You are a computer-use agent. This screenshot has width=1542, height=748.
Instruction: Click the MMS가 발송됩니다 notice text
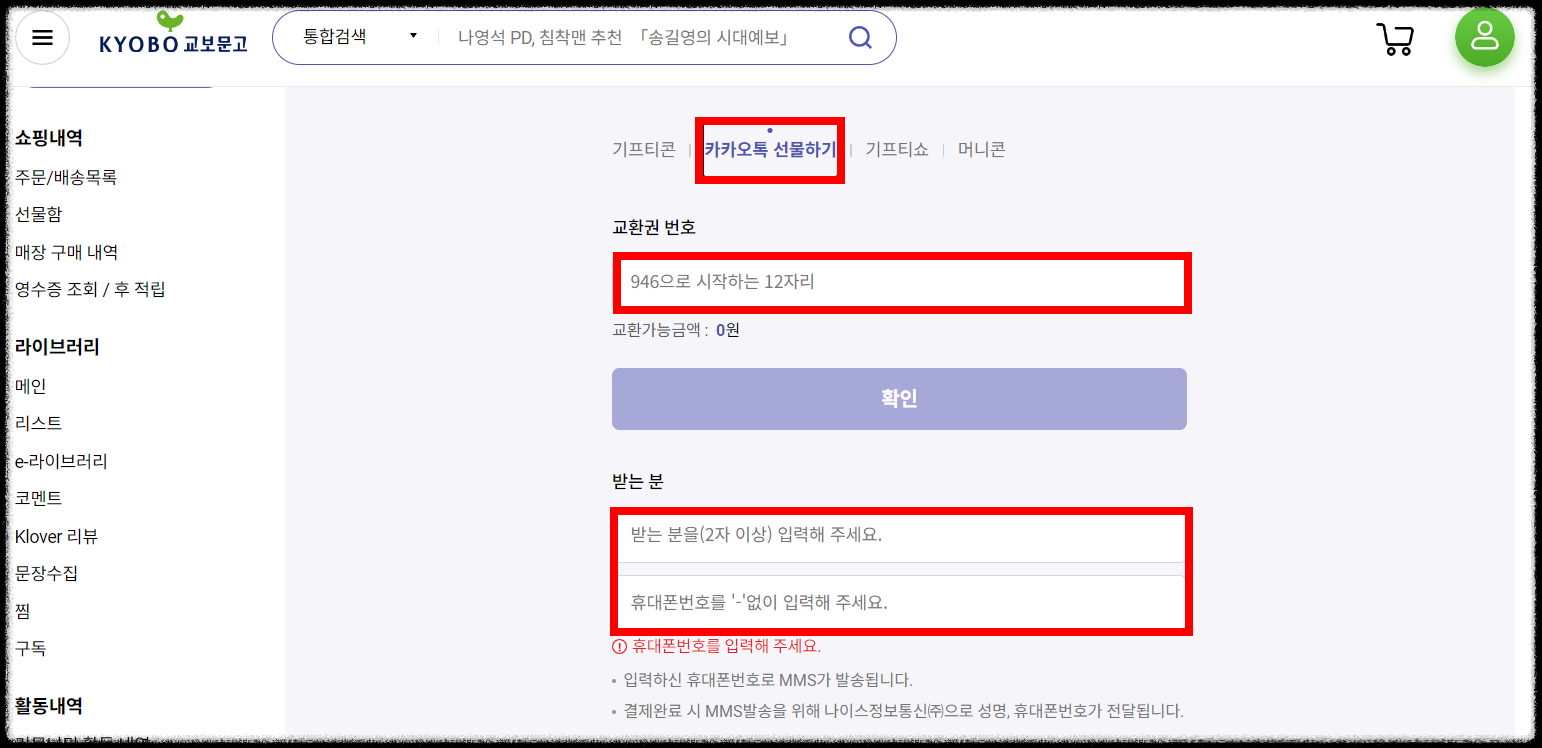[768, 680]
